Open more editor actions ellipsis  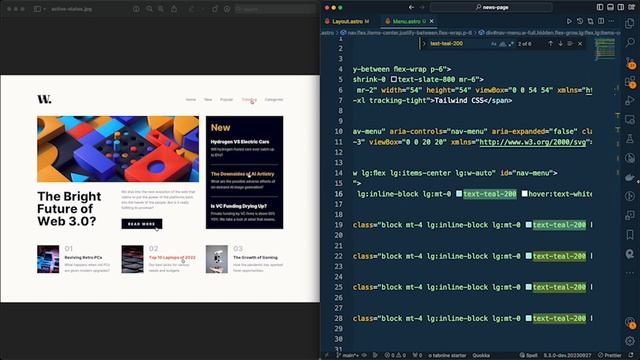611,21
